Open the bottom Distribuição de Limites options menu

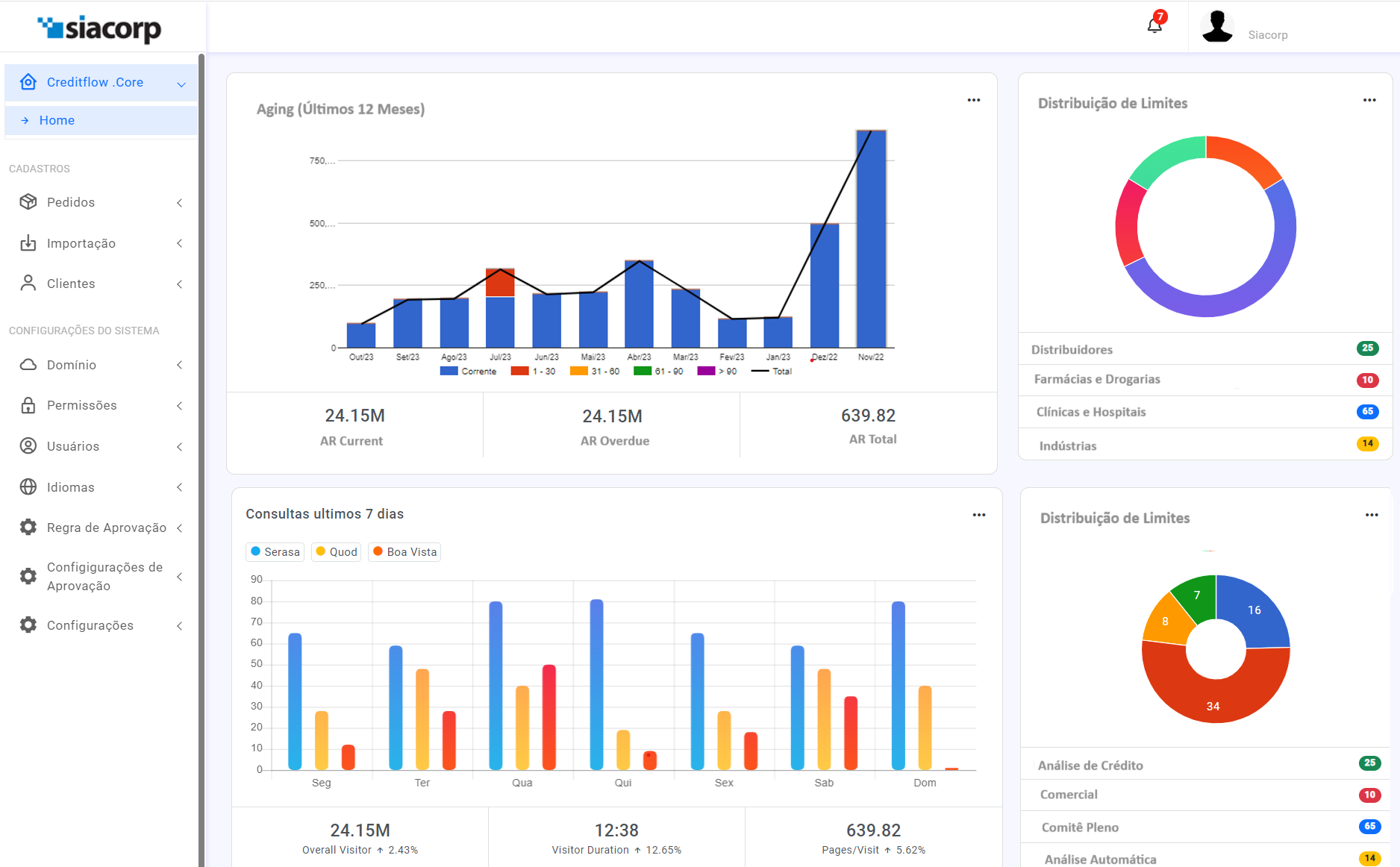[1372, 515]
